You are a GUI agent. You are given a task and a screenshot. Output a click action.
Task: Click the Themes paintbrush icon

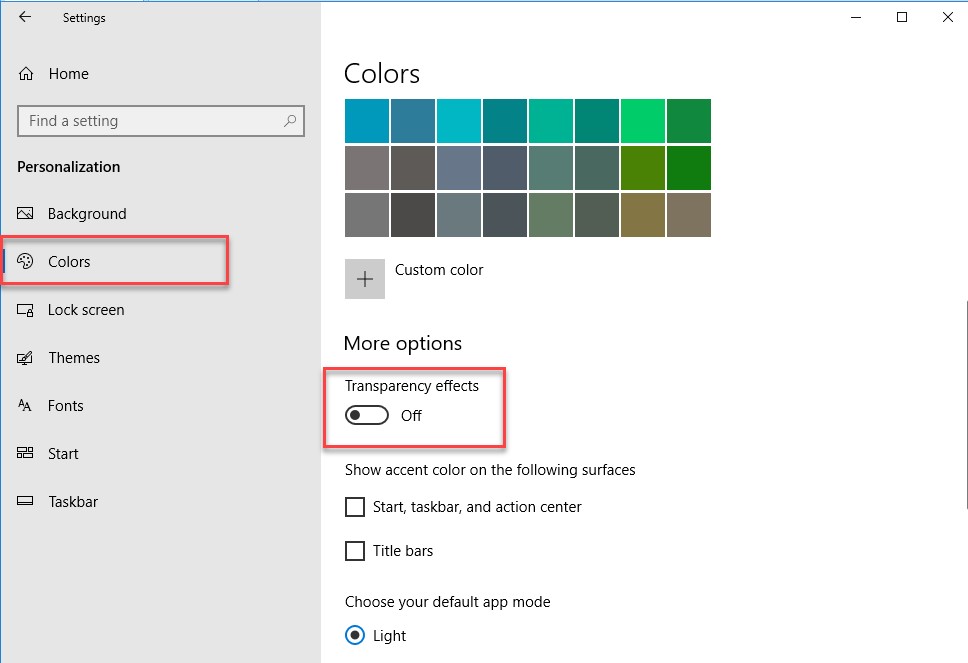[x=26, y=358]
